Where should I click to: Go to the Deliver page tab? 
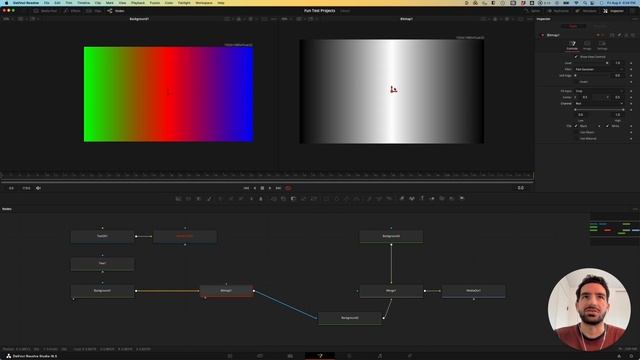[410, 356]
